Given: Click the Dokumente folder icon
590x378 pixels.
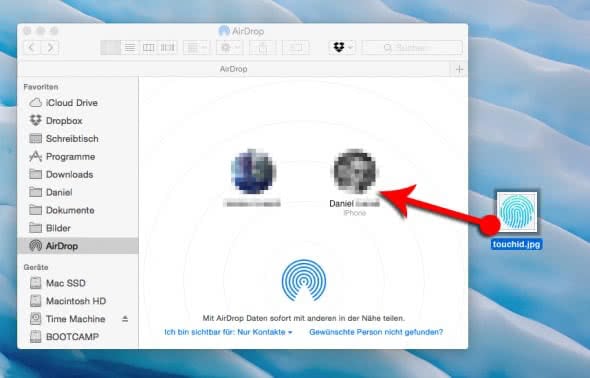Looking at the screenshot, I should coord(35,210).
